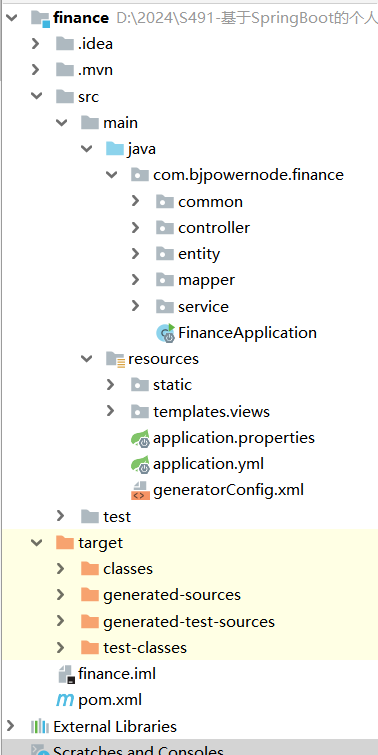Click the finance module folder icon
Screen dimensions: 378x755
[40, 18]
